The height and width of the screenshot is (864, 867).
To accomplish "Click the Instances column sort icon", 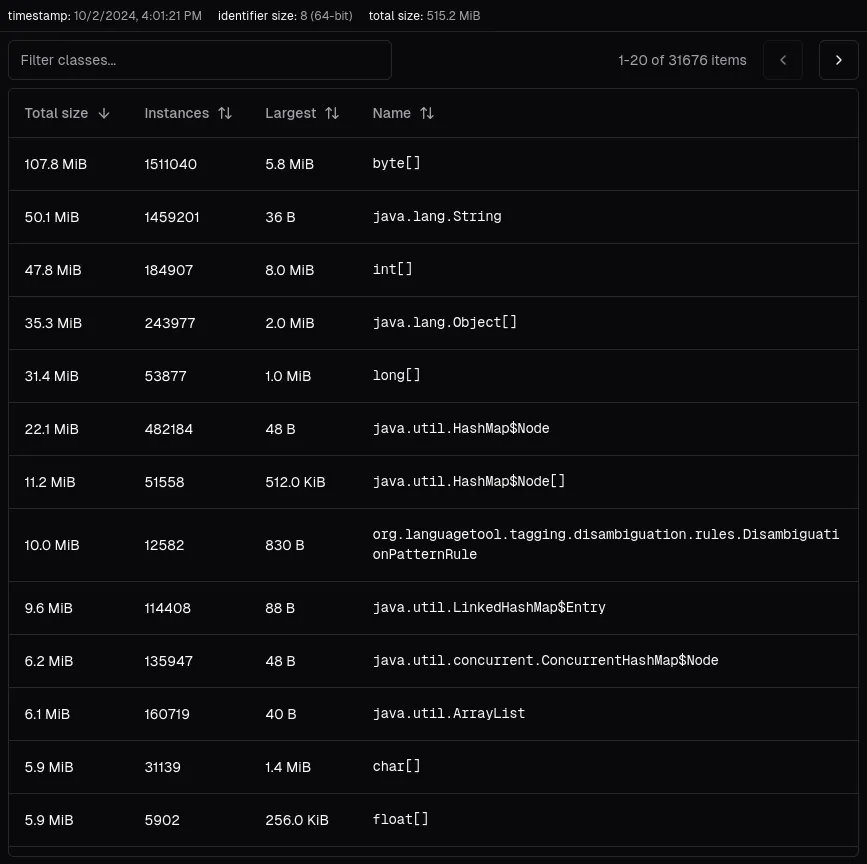I will click(225, 114).
